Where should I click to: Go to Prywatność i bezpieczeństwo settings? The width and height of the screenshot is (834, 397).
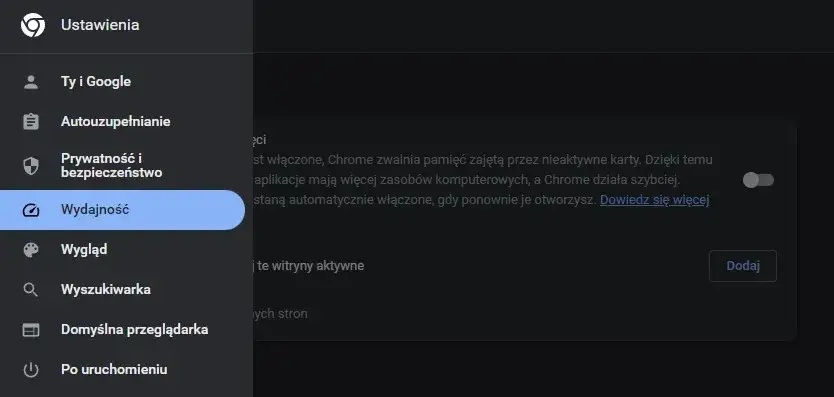point(122,166)
